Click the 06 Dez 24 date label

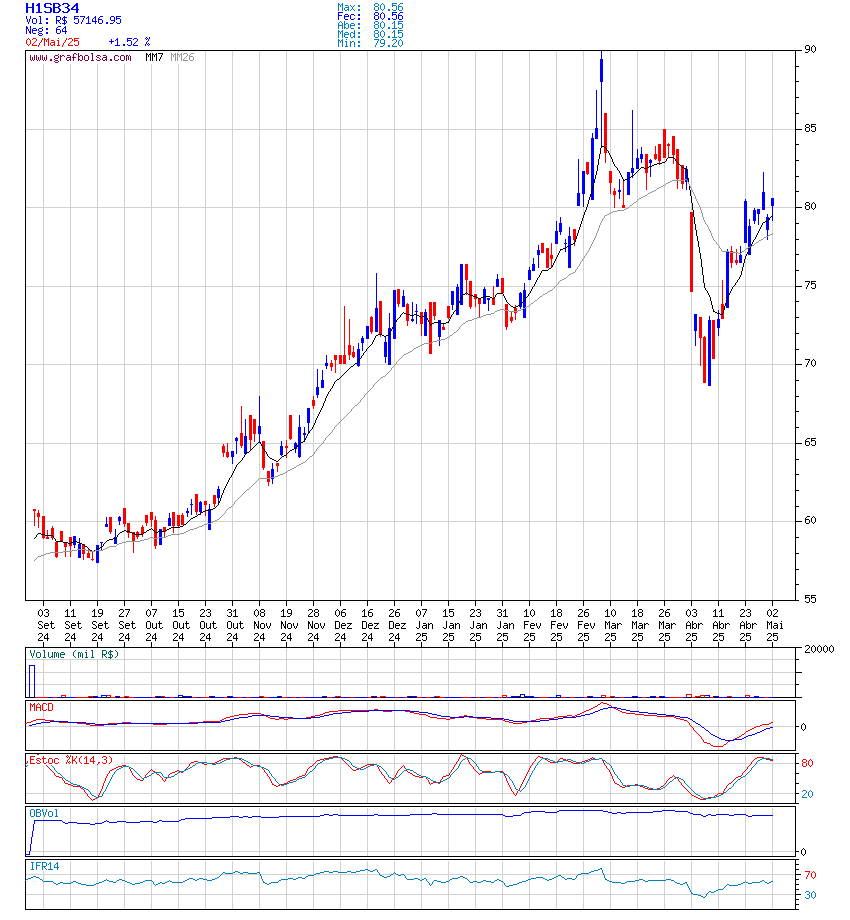tap(341, 625)
